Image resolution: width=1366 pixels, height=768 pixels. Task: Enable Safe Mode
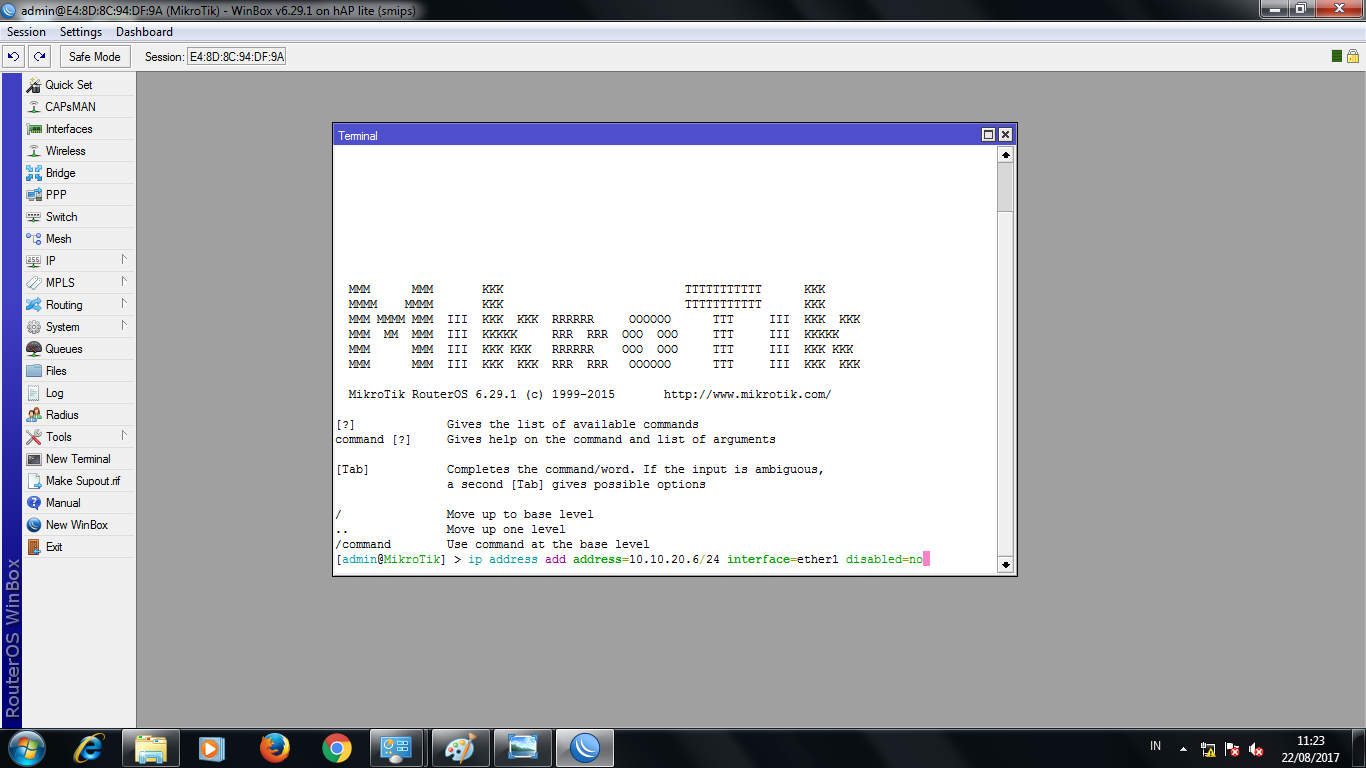(x=94, y=56)
